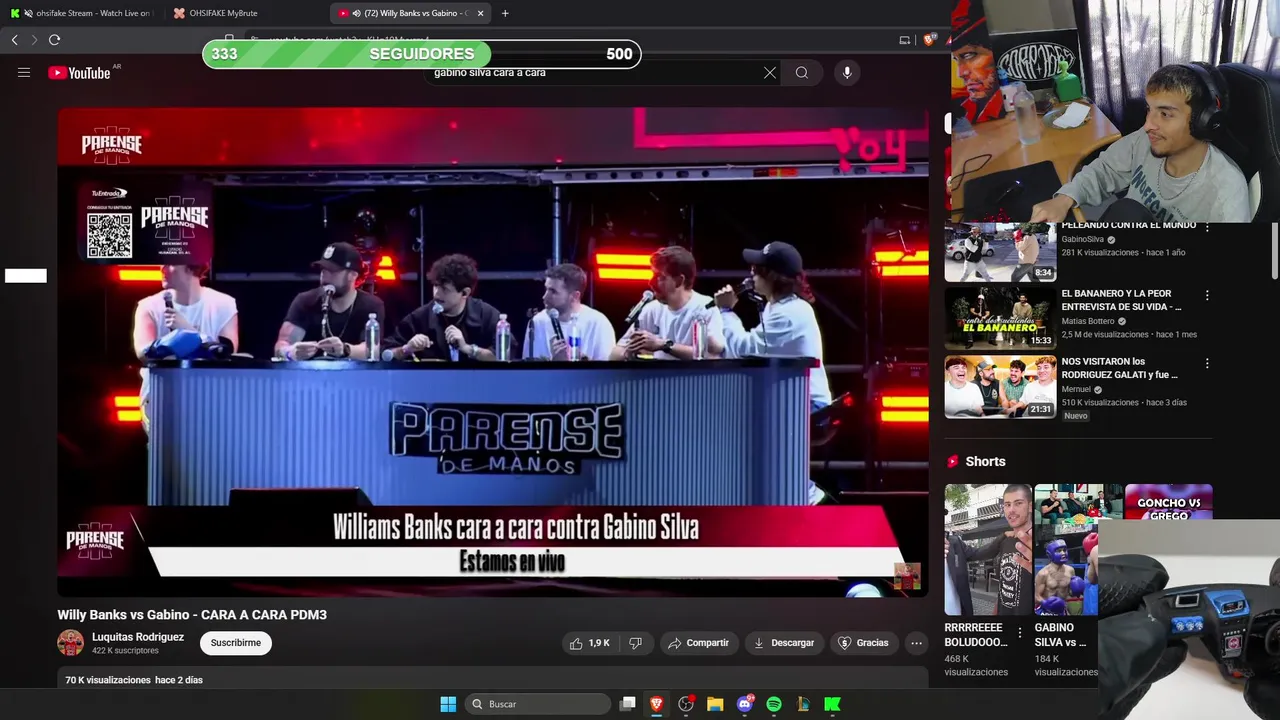
Task: Go to the YouTube home logo
Action: 79,73
